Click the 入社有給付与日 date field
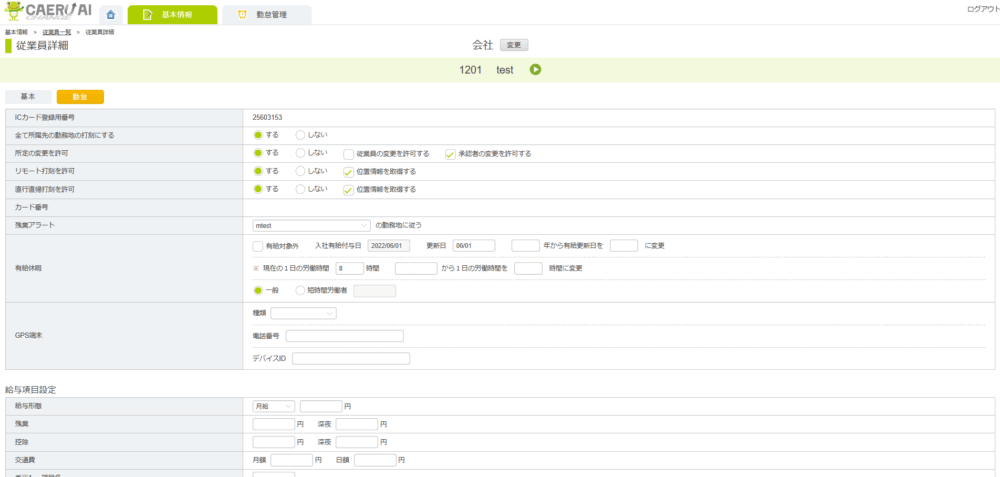This screenshot has width=1000, height=477. point(389,246)
